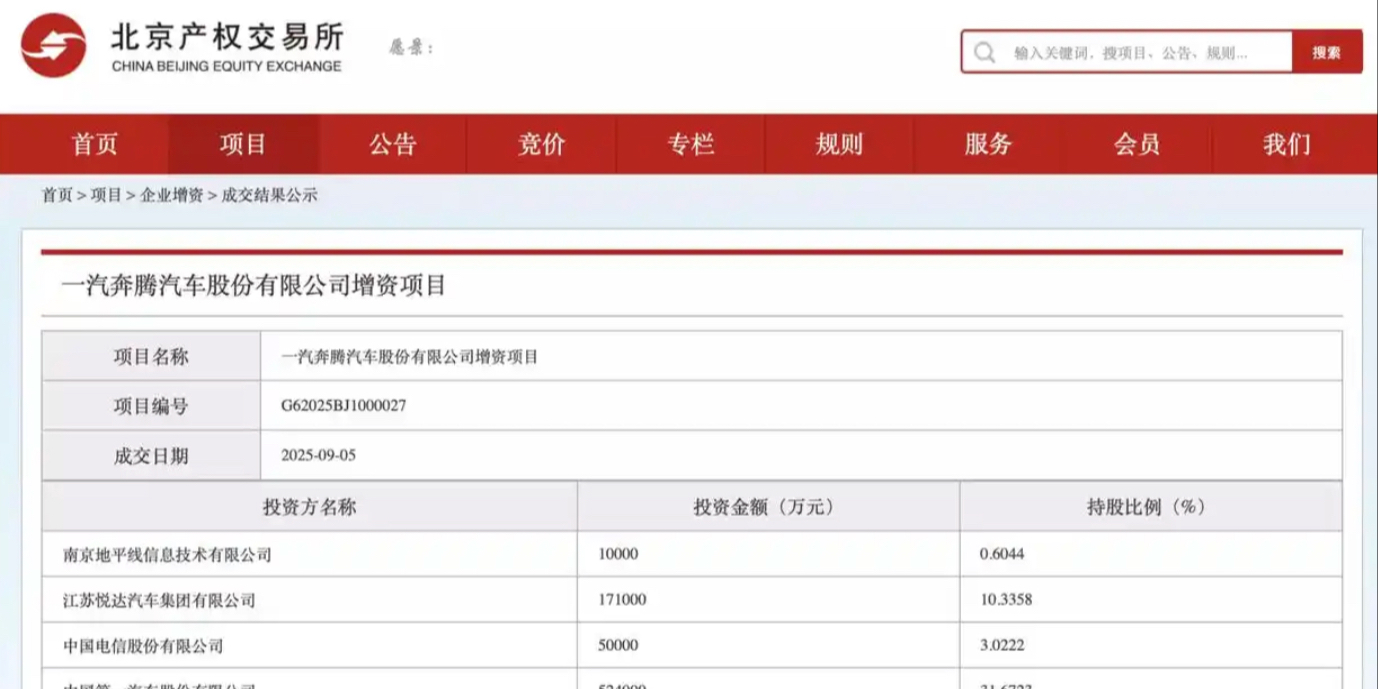Select the project name value in 项目名称 row
1378x689 pixels.
[410, 356]
